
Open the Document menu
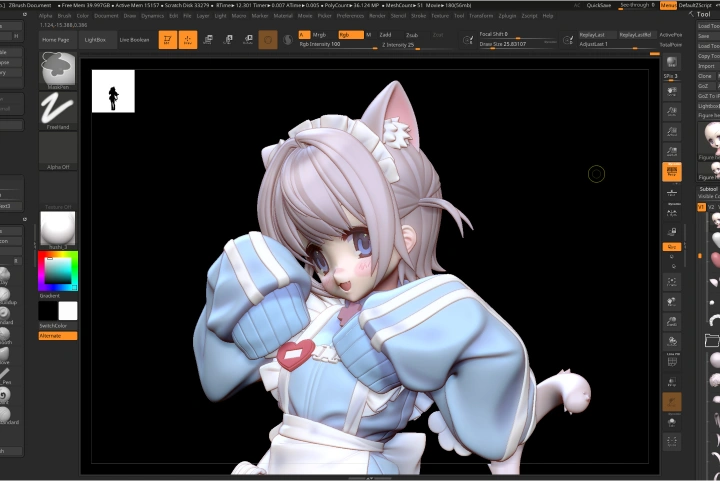coord(106,16)
